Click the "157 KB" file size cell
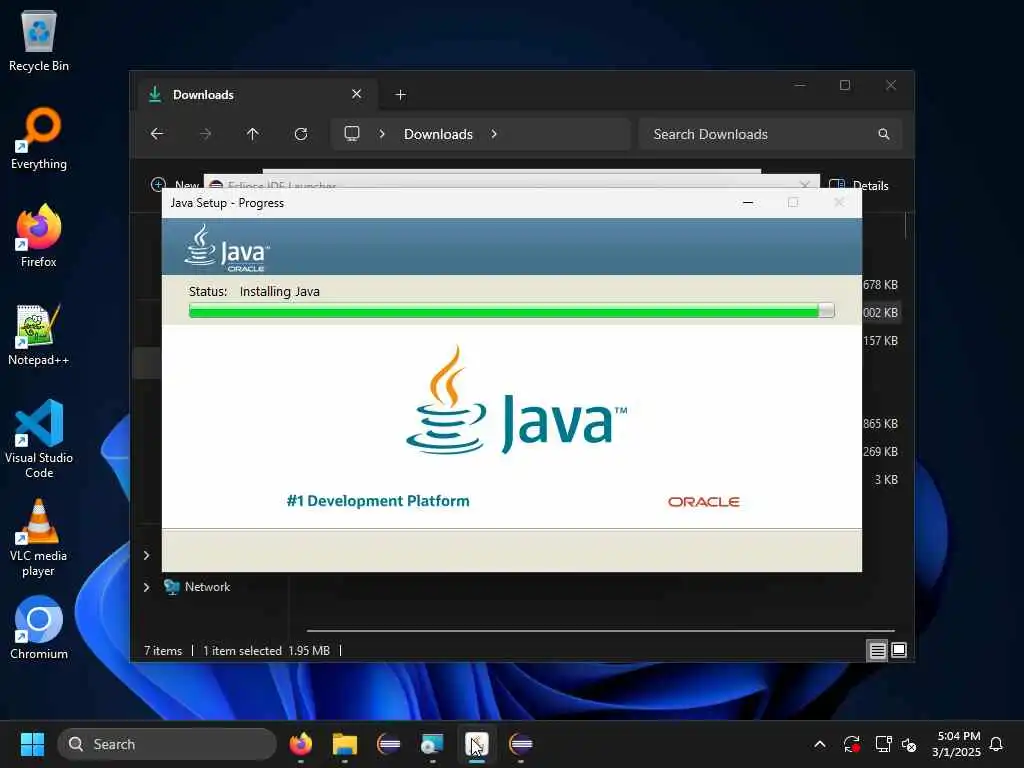This screenshot has height=768, width=1024. (880, 341)
